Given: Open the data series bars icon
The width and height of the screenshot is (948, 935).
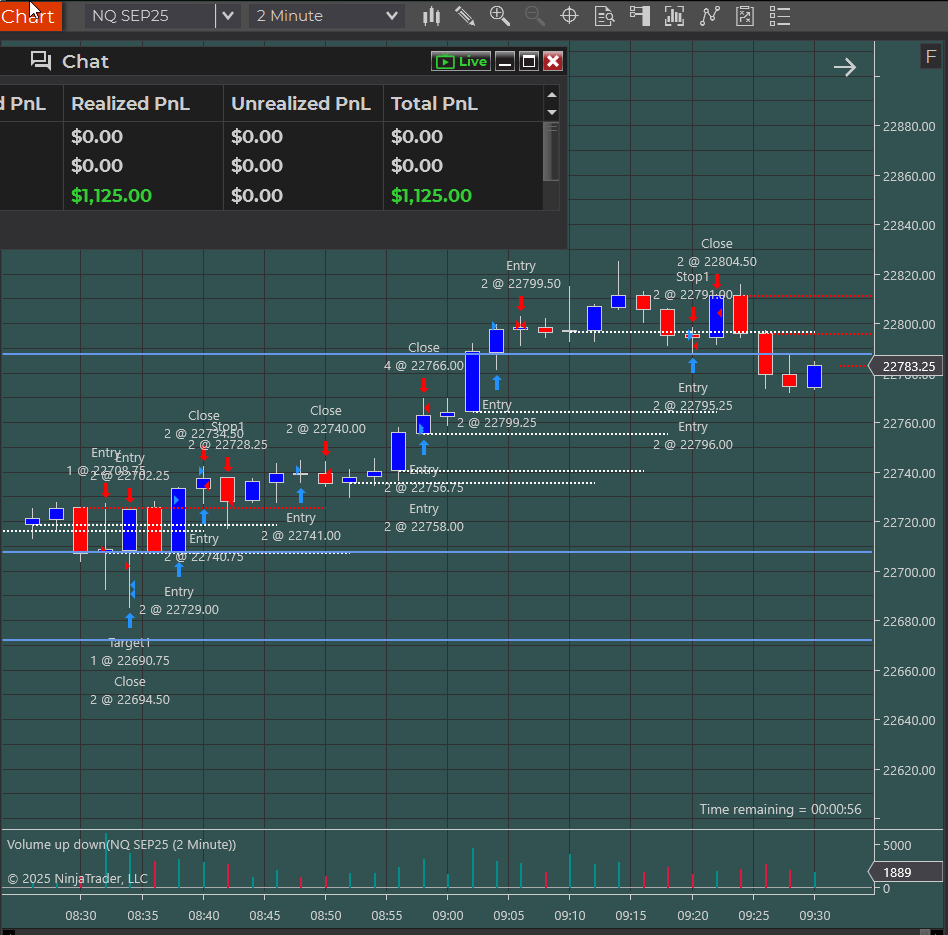Looking at the screenshot, I should point(674,16).
